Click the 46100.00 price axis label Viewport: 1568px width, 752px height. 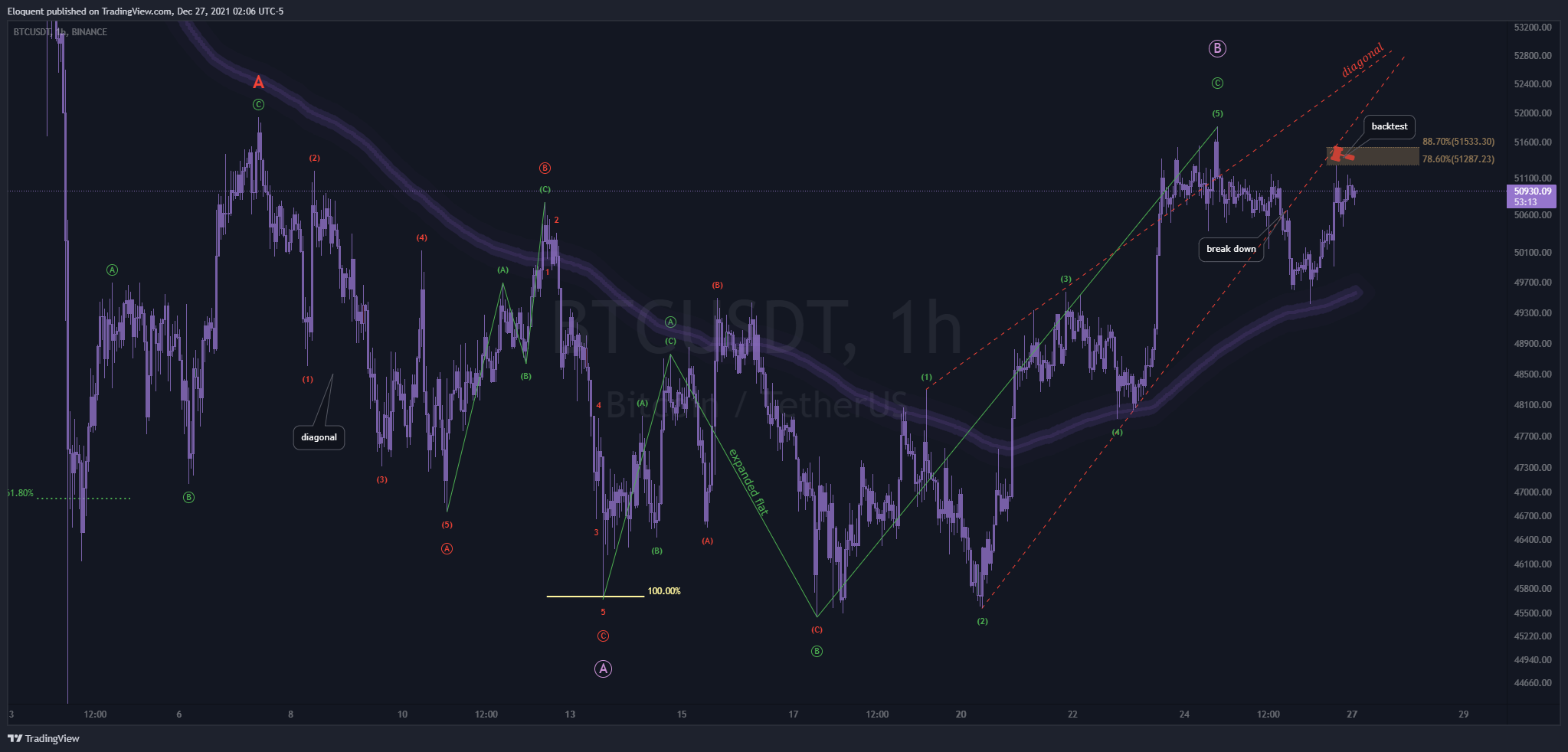[x=1533, y=564]
